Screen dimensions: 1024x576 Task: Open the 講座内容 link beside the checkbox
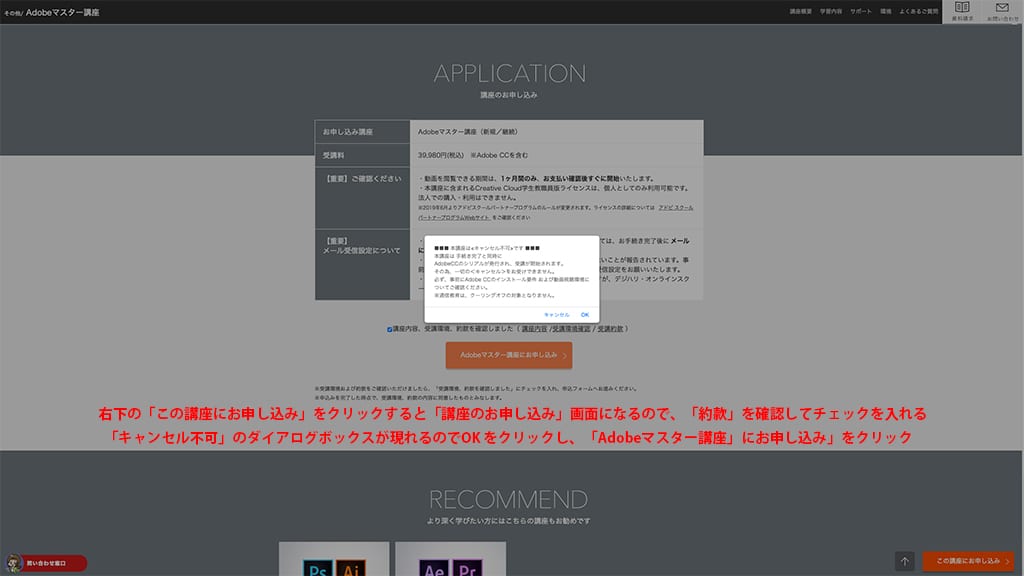pyautogui.click(x=534, y=329)
